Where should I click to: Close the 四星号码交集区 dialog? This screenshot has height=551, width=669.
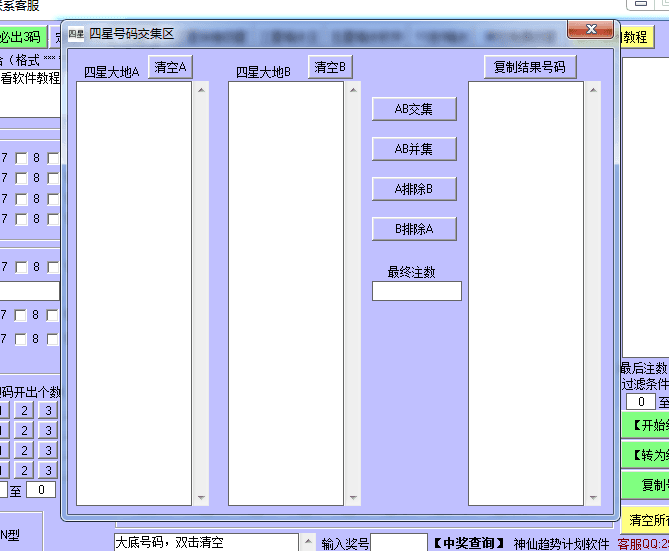tap(590, 31)
